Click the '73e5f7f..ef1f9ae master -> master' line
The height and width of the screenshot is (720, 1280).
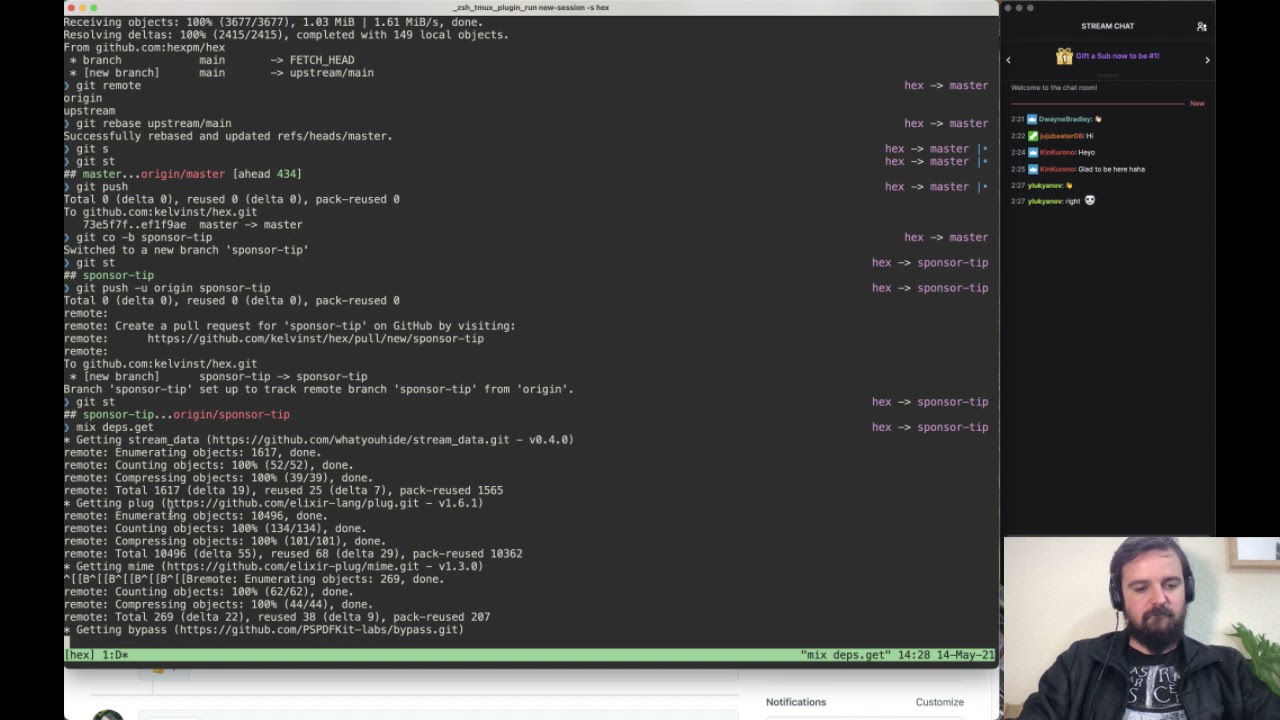tap(192, 225)
